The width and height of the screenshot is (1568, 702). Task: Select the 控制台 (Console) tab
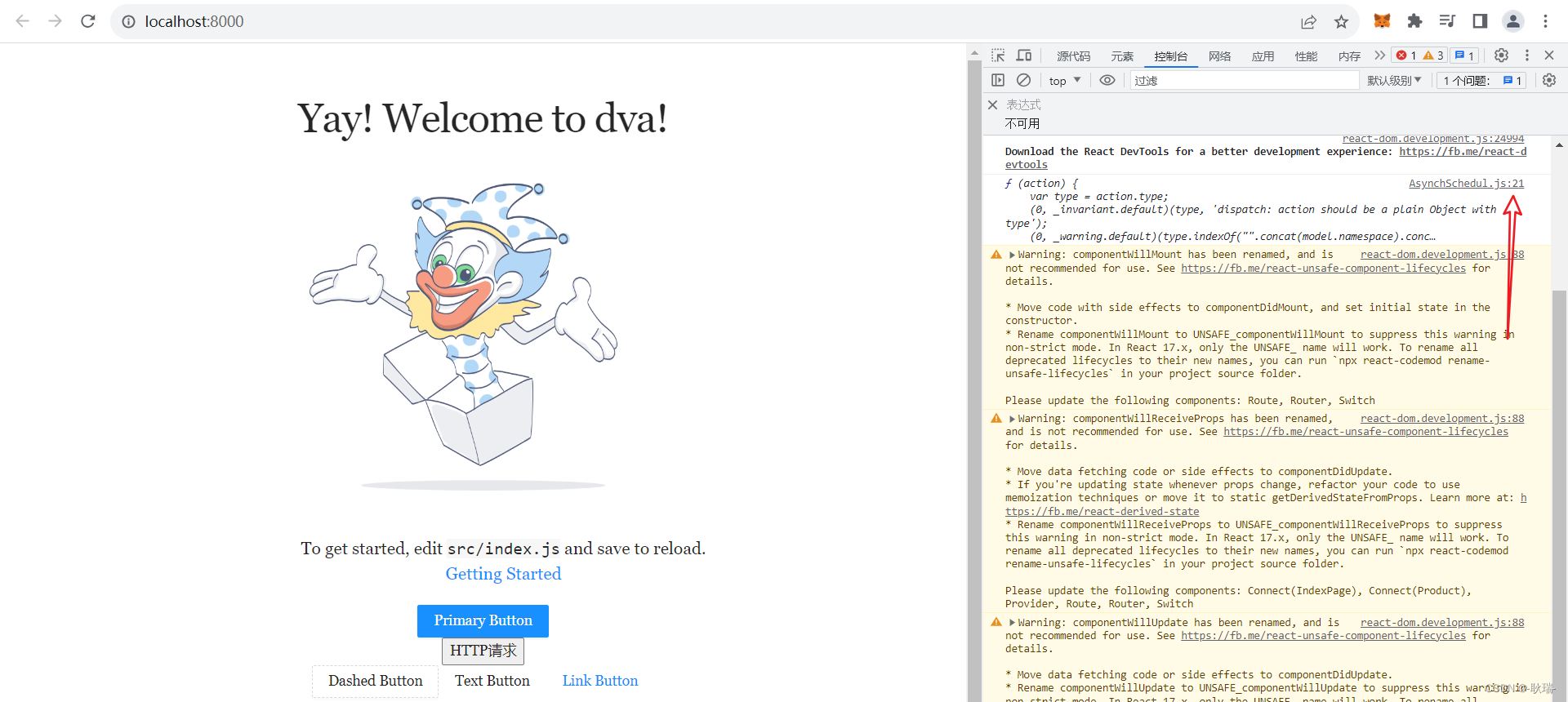click(x=1170, y=56)
